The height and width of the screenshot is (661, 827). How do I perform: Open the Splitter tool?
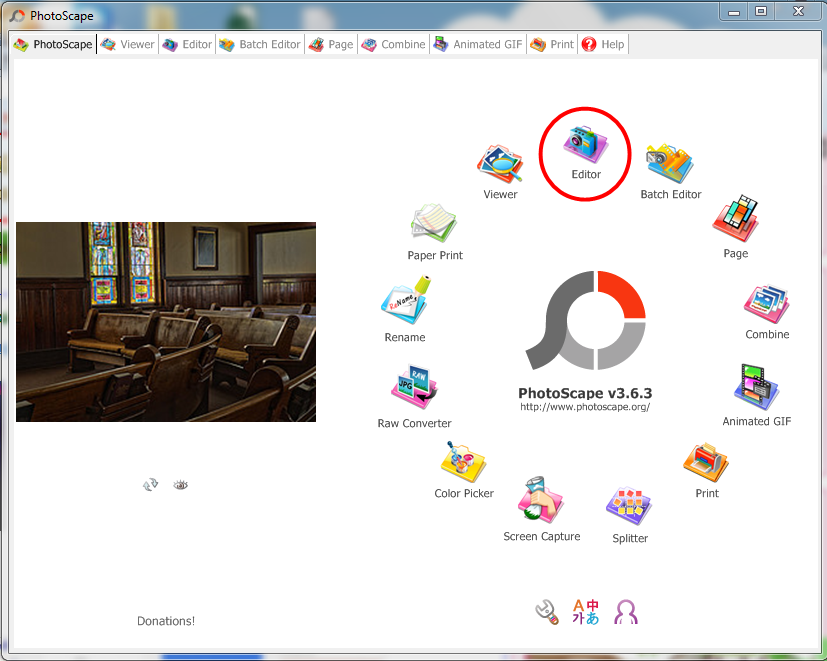coord(629,506)
